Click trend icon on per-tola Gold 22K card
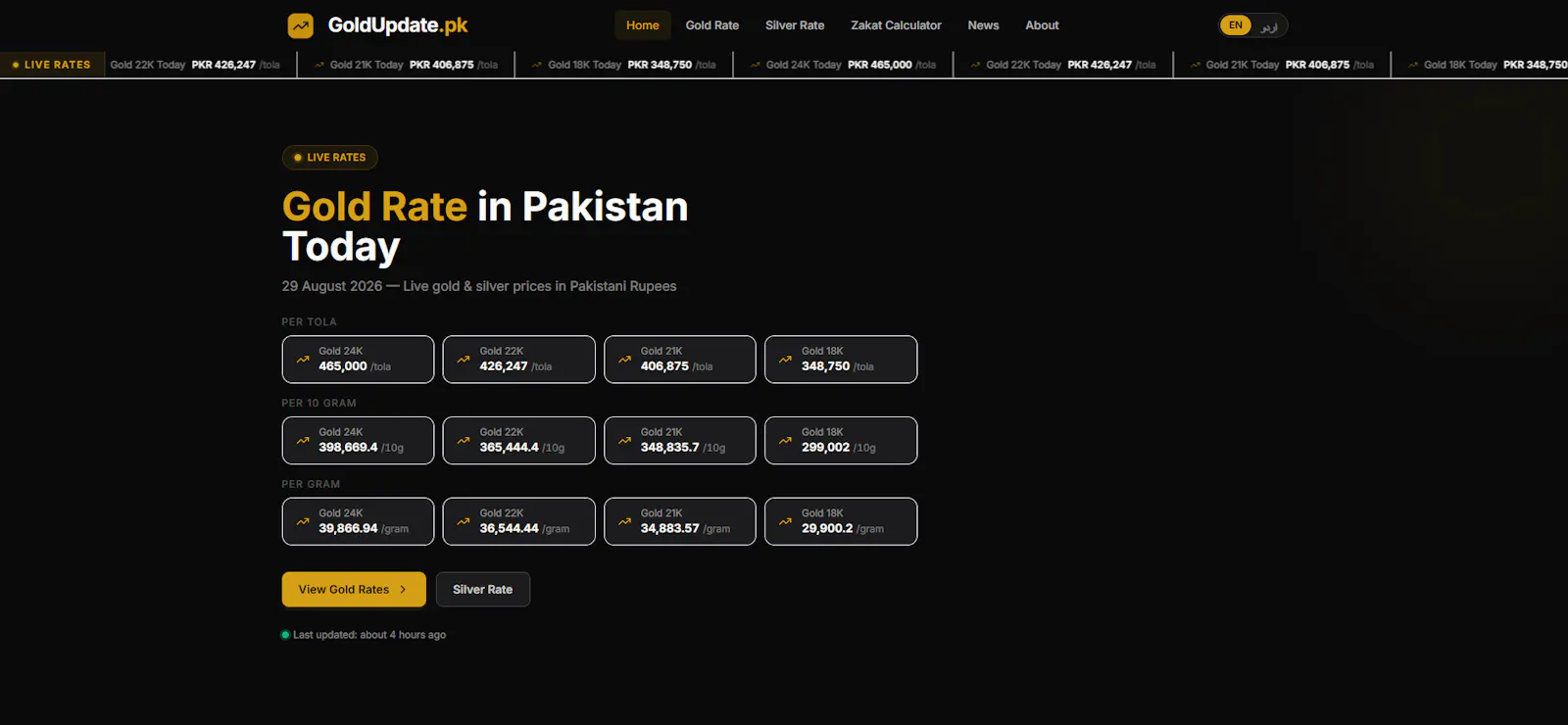Image resolution: width=1568 pixels, height=725 pixels. coord(464,360)
